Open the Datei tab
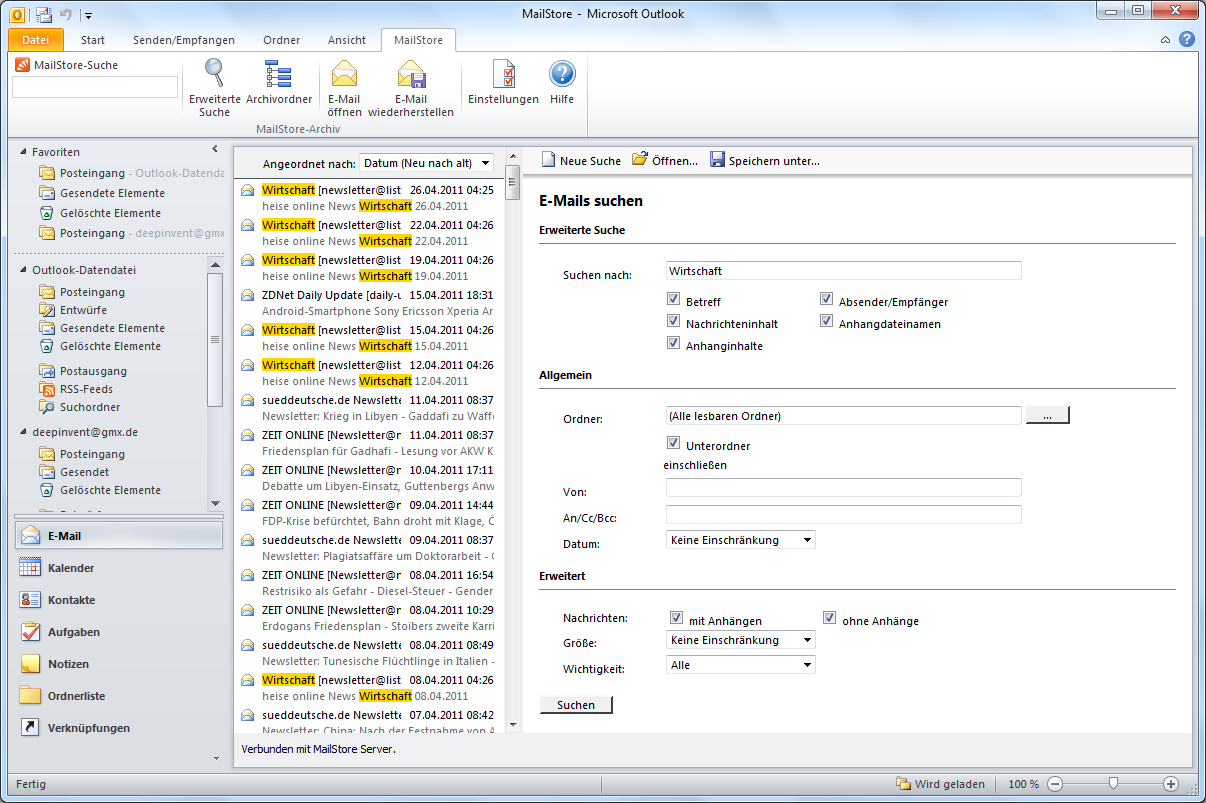The height and width of the screenshot is (803, 1206). [x=35, y=40]
